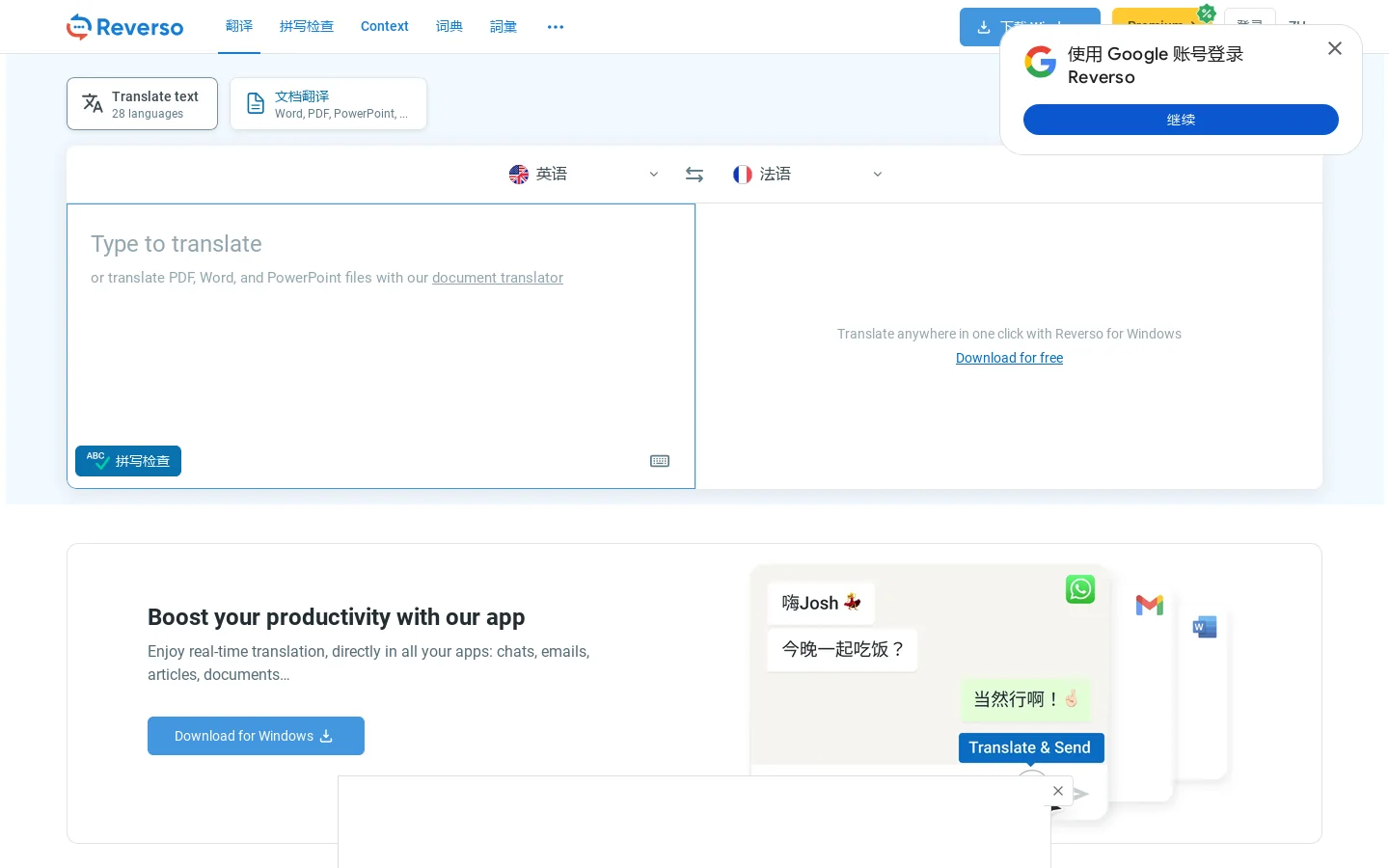Click the Translate & Send button
Viewport: 1389px width, 868px height.
point(1031,747)
